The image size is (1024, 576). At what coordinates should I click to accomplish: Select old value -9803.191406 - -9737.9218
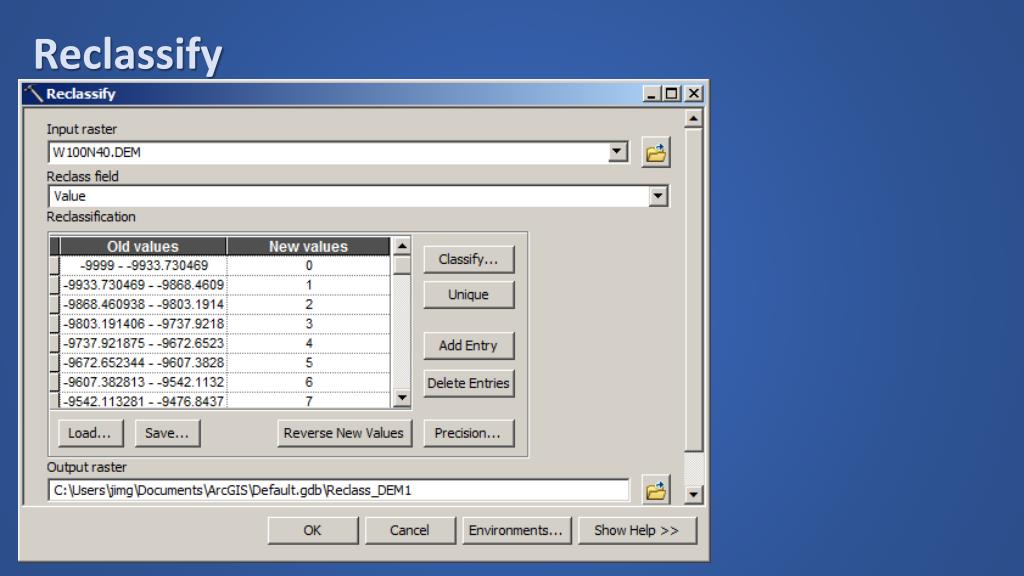144,324
